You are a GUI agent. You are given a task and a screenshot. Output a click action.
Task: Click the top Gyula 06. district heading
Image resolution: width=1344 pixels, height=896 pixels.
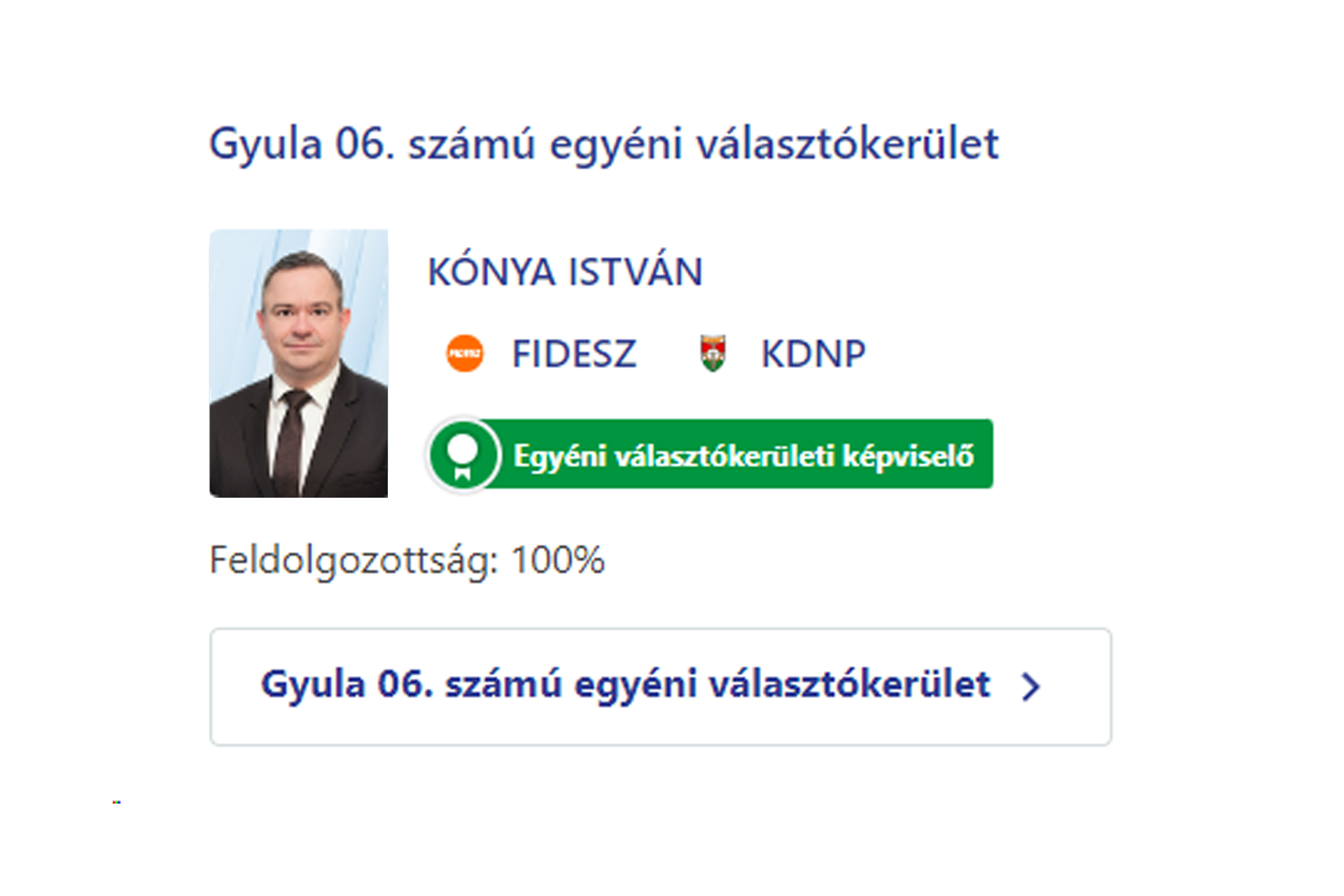click(603, 144)
